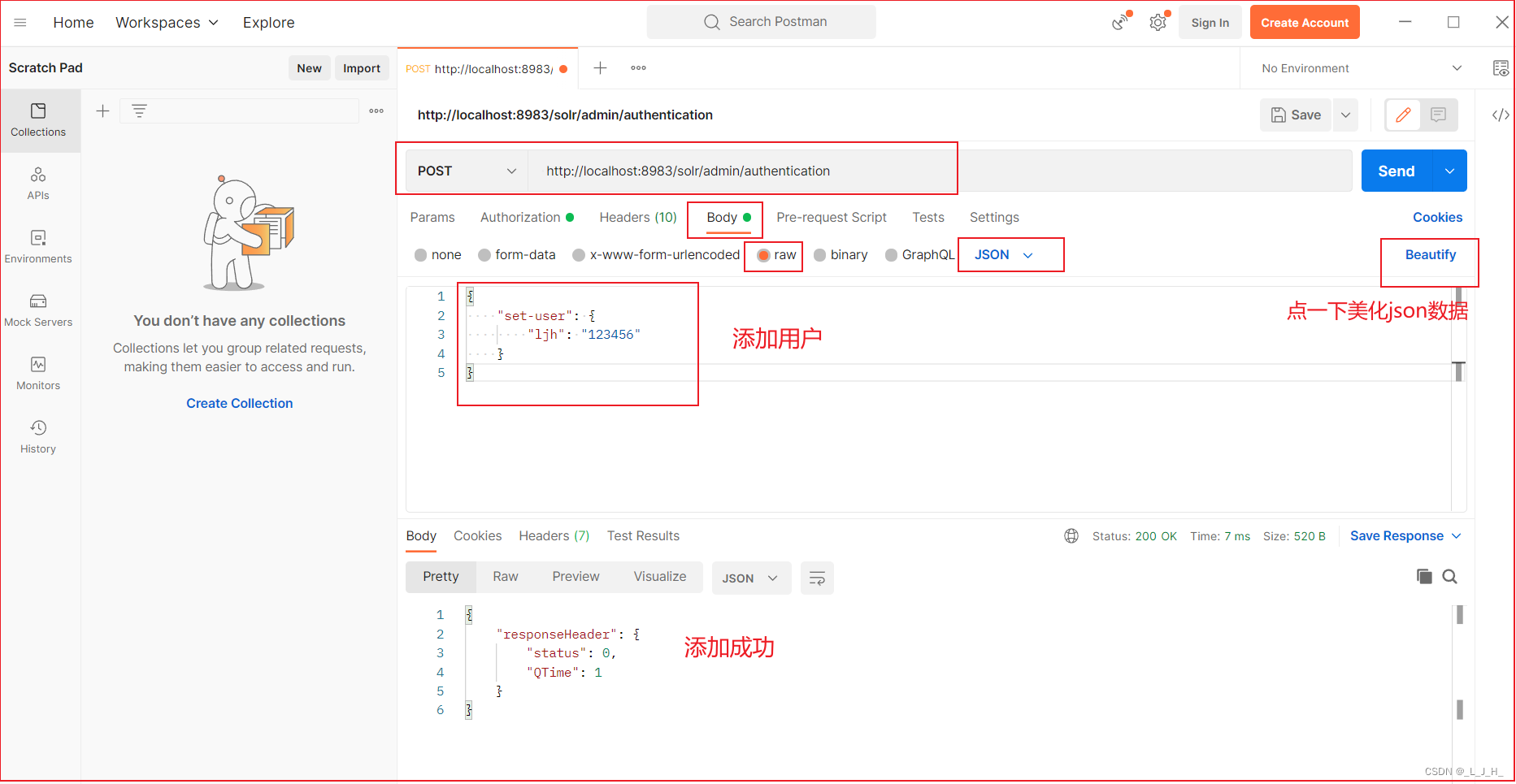Click the comment mode icon
Viewport: 1516px width, 784px height.
click(1438, 115)
